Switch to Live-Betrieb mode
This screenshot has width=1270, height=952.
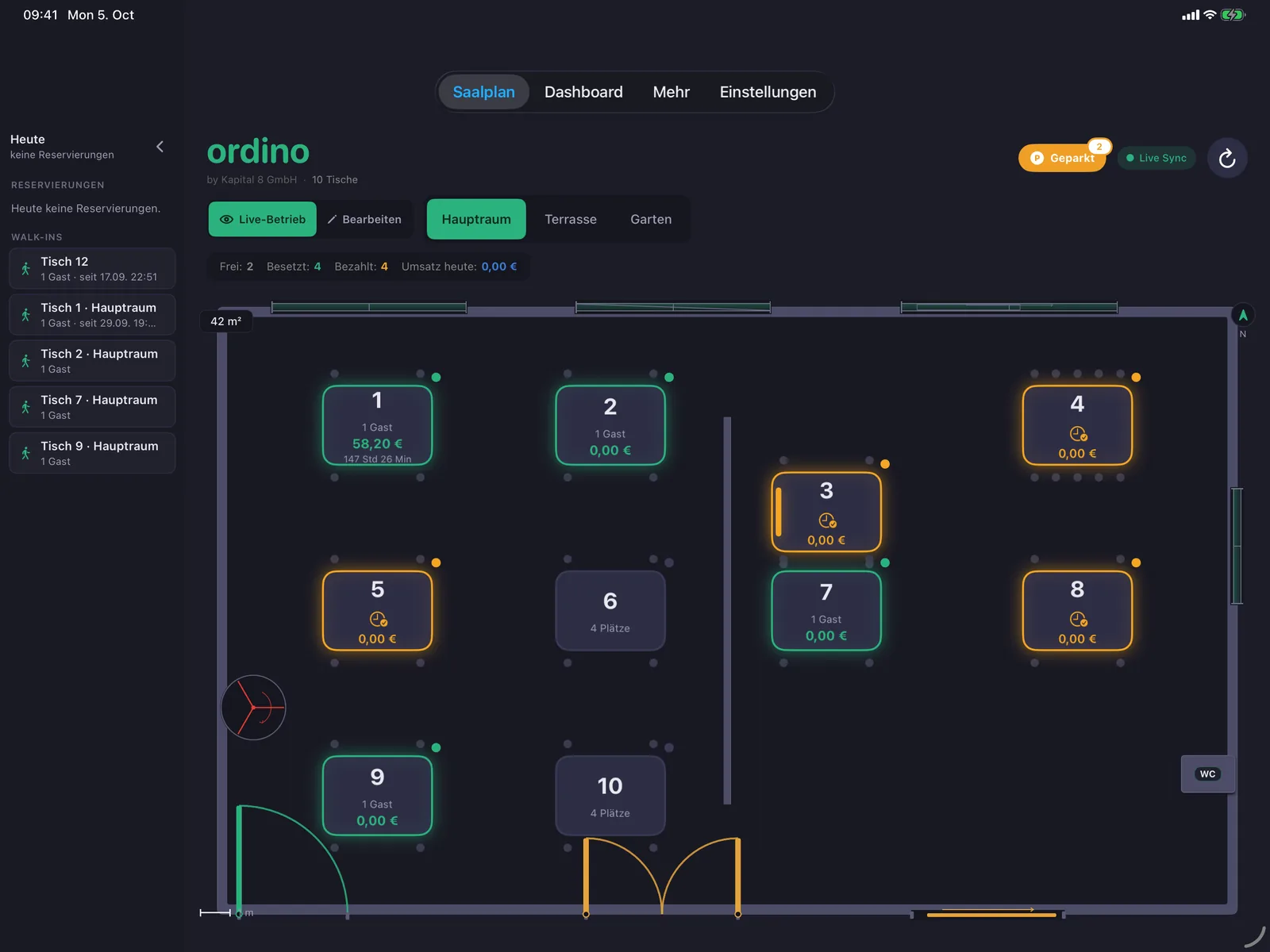pos(263,219)
